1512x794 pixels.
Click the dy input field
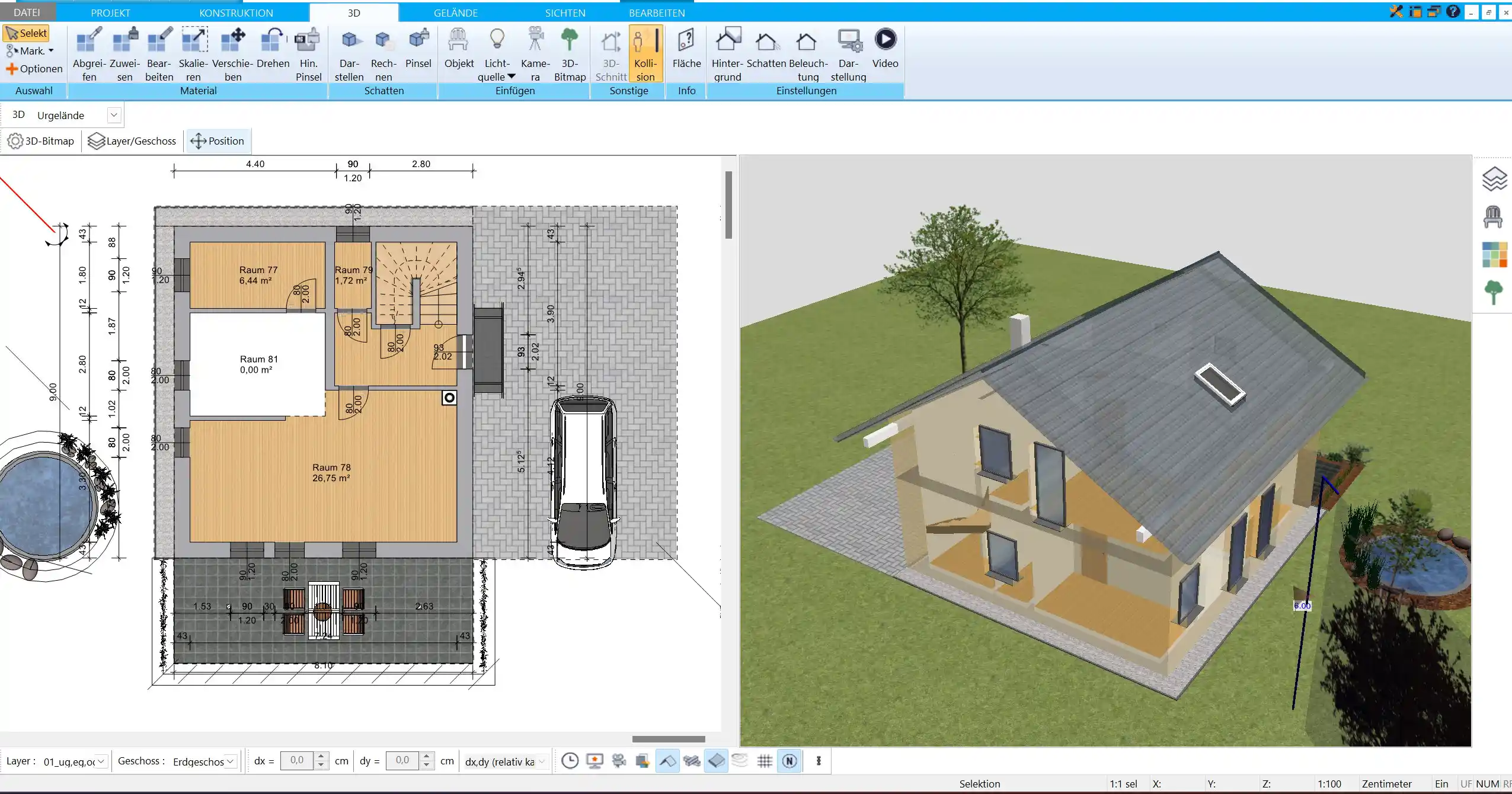(x=403, y=761)
